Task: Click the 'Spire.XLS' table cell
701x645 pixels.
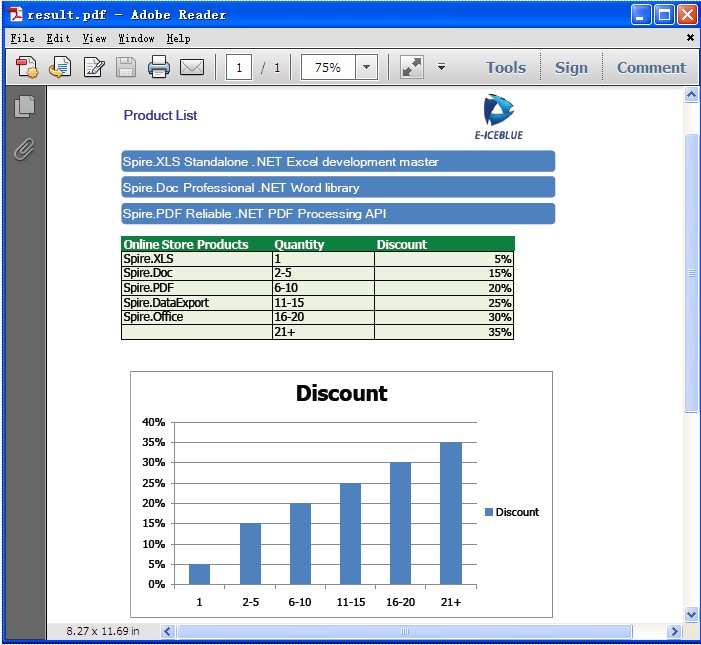Action: click(x=197, y=259)
